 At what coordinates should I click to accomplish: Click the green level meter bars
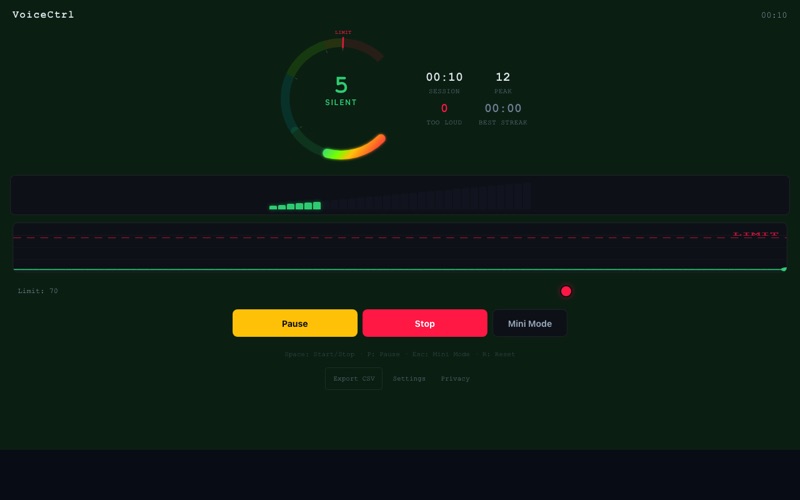point(295,206)
